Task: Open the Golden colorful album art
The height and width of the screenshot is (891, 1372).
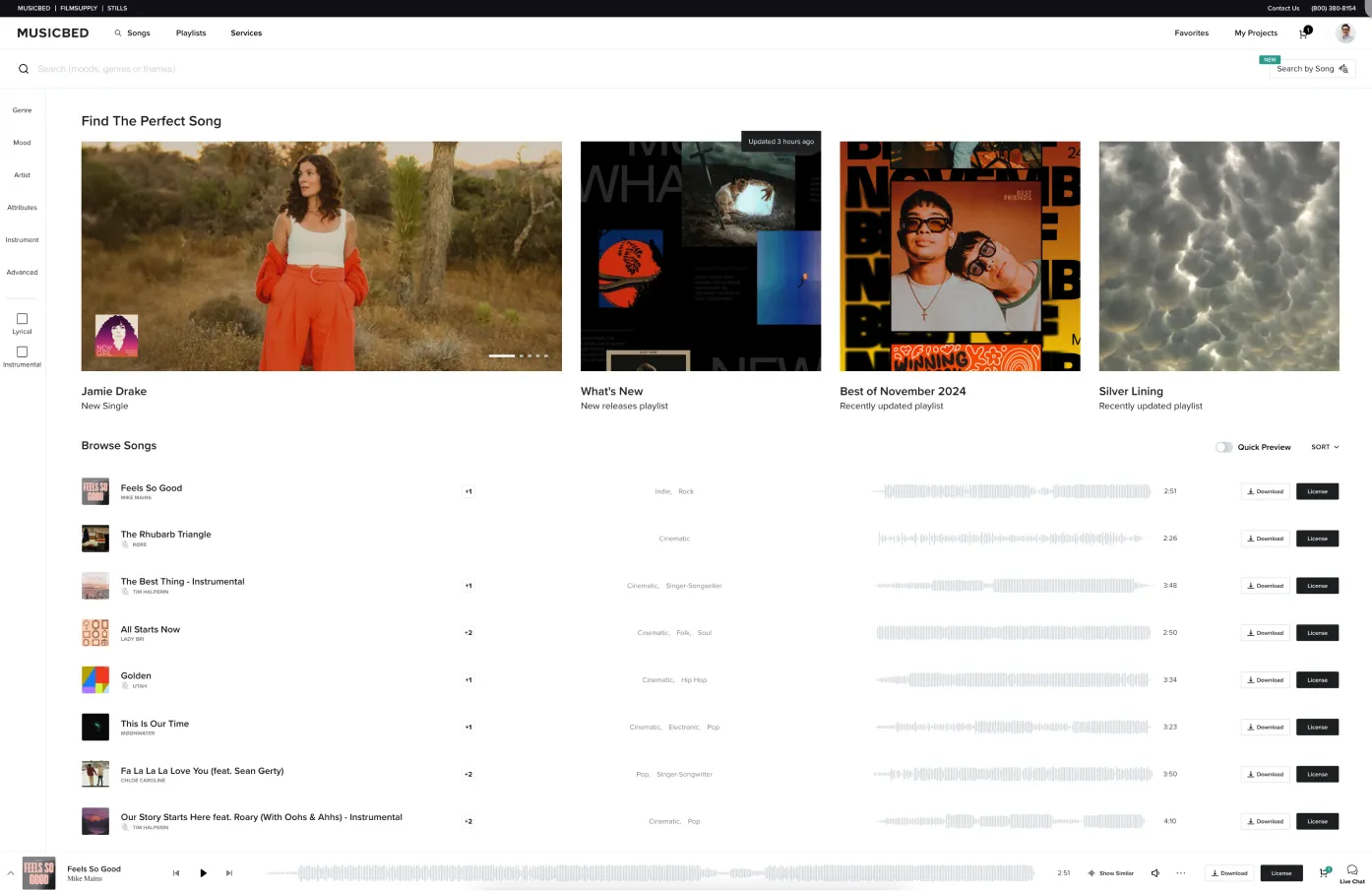Action: click(x=95, y=680)
